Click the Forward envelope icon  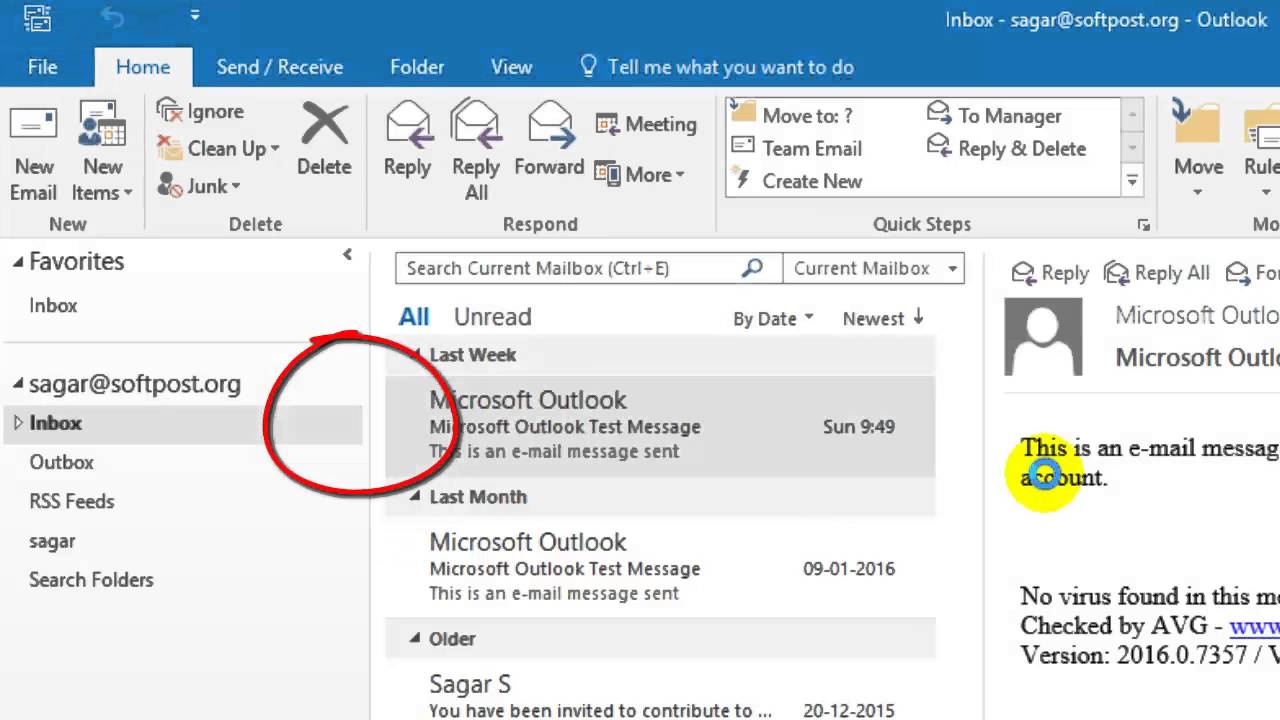tap(549, 126)
